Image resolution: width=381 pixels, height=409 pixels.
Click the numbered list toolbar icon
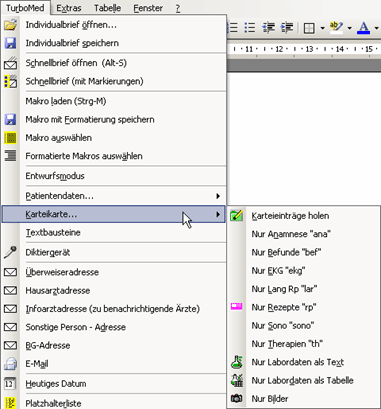(233, 28)
